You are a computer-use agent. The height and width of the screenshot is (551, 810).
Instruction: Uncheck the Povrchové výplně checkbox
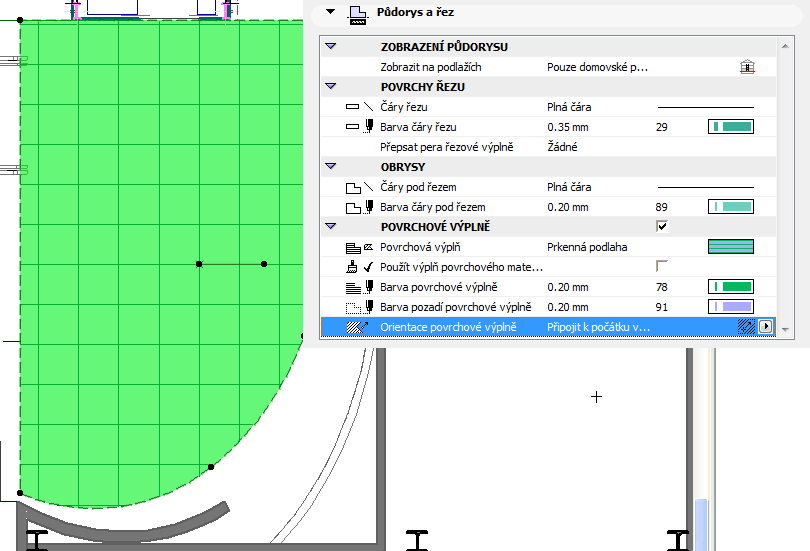pos(661,227)
